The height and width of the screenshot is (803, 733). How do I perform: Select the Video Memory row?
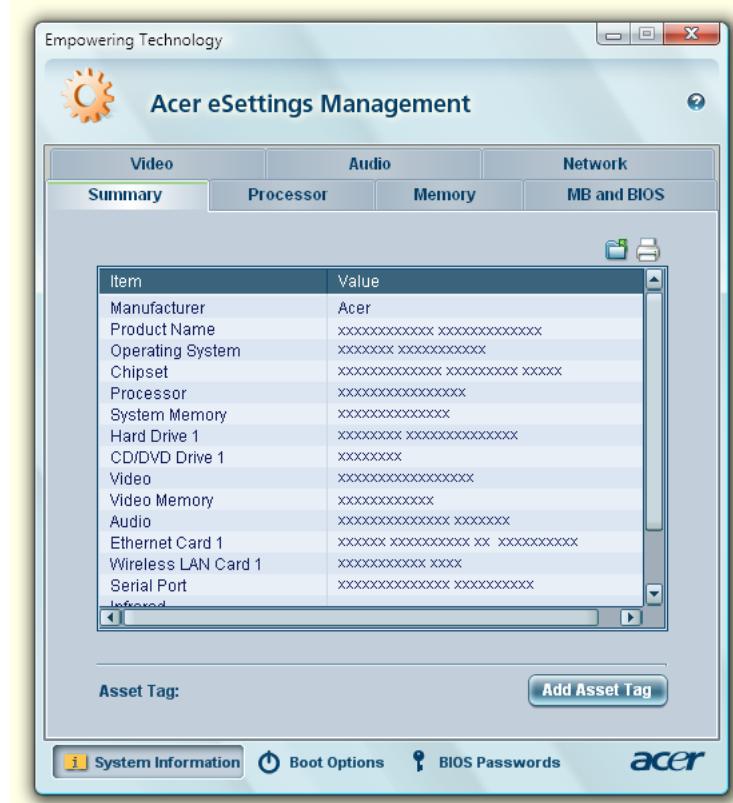pyautogui.click(x=371, y=500)
